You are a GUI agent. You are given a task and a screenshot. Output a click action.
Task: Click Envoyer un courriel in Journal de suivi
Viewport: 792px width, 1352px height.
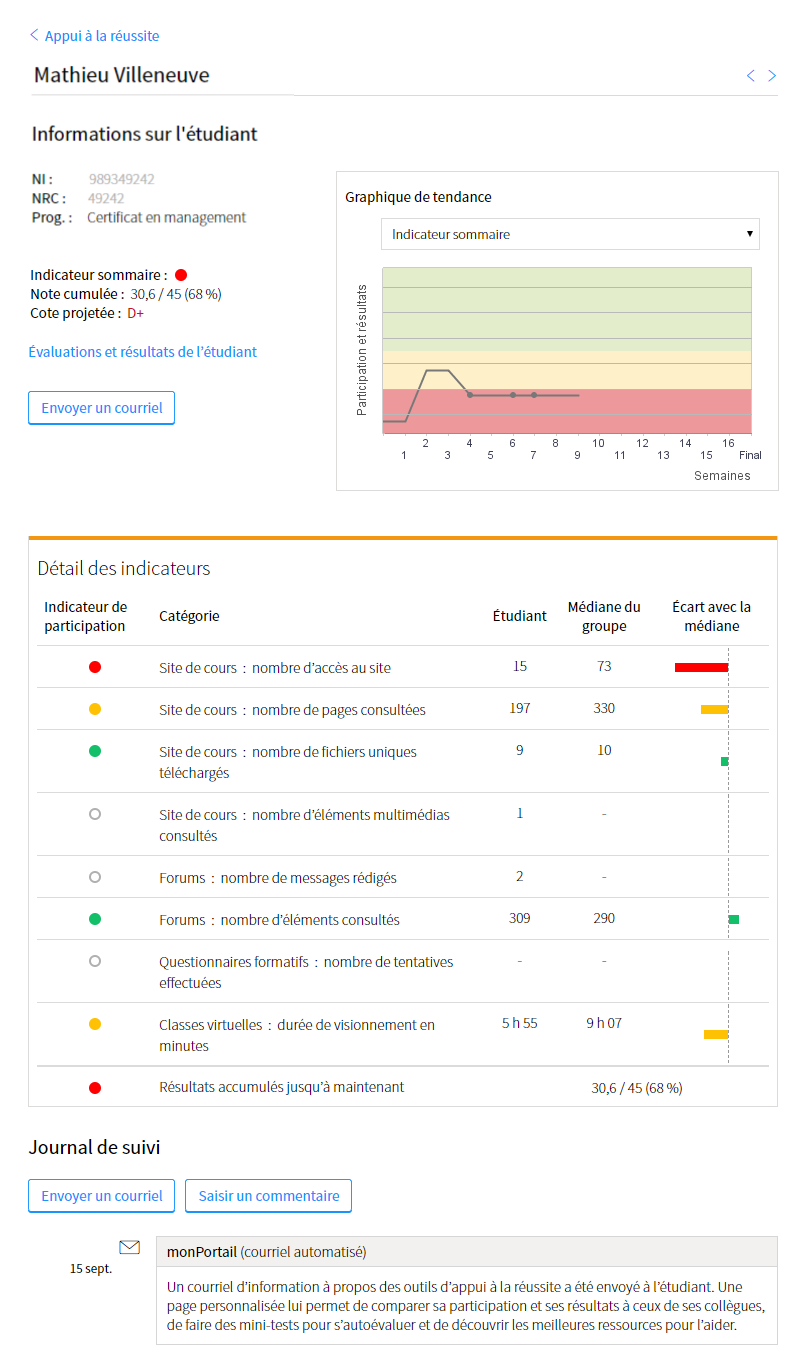coord(102,1196)
